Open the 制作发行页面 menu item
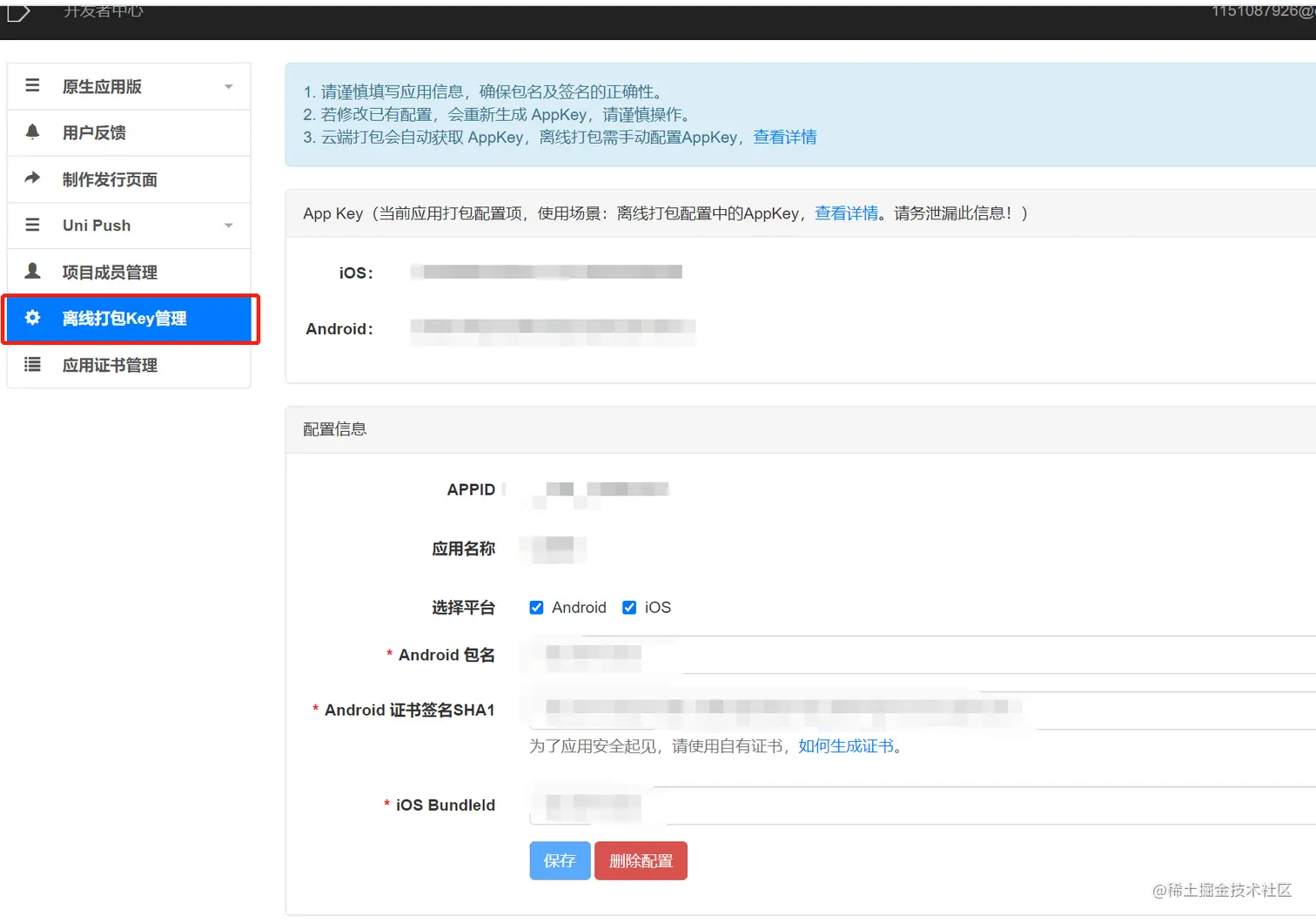The height and width of the screenshot is (923, 1316). click(x=129, y=179)
